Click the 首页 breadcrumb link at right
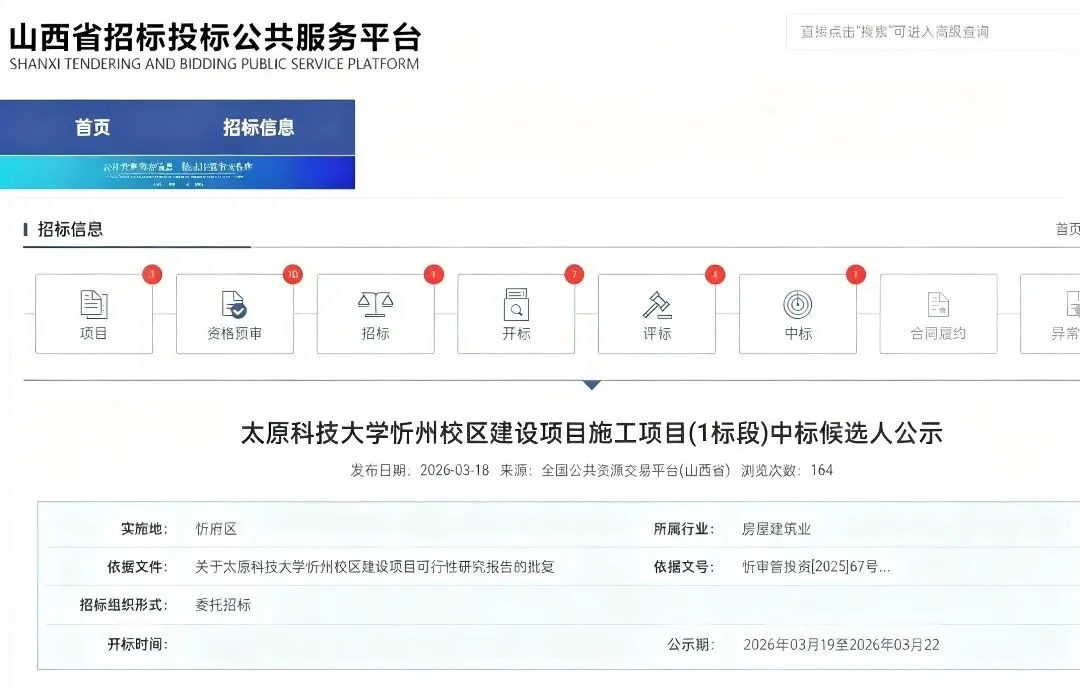 (1068, 229)
